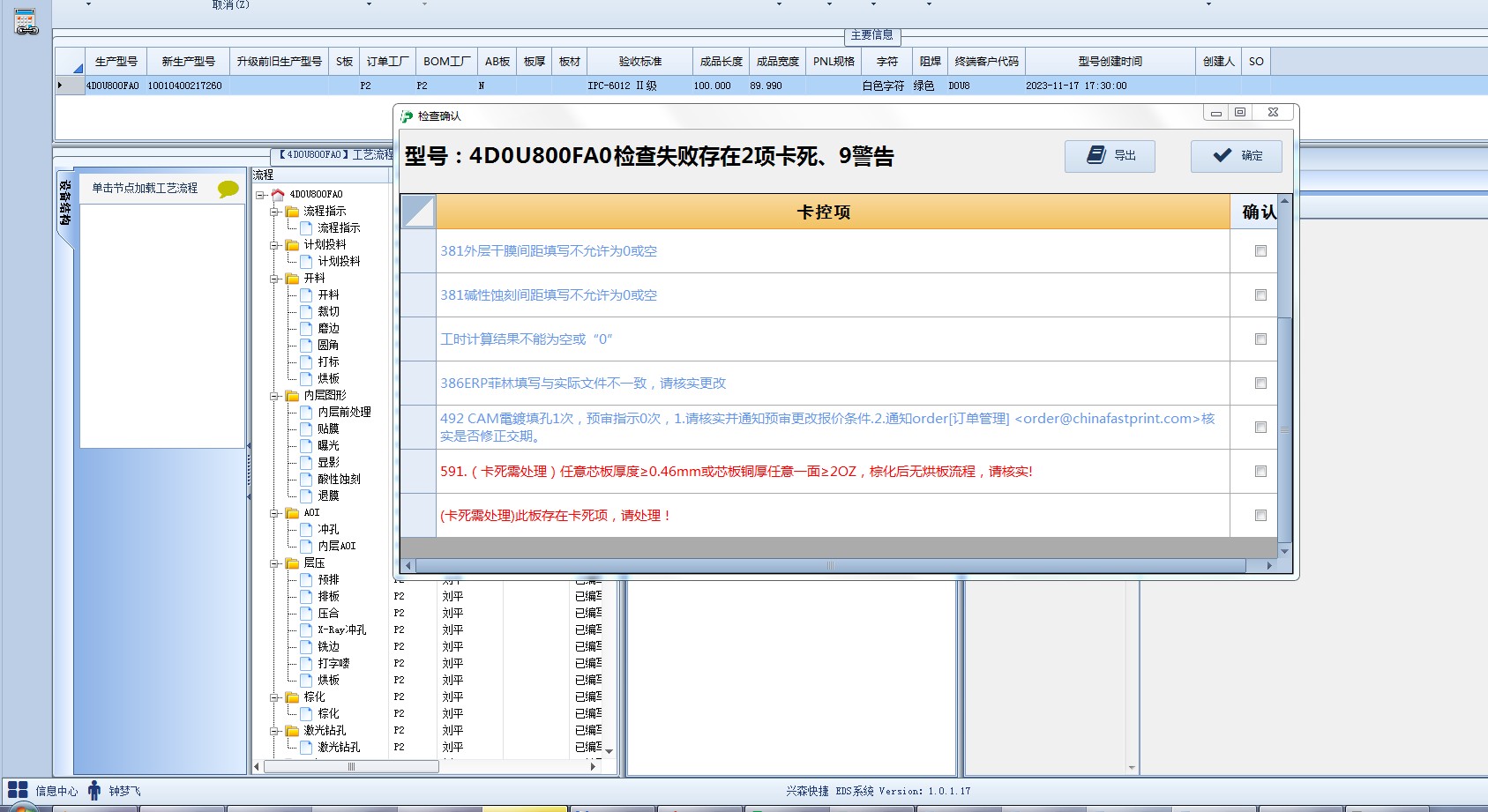The height and width of the screenshot is (812, 1488).
Task: Click the 591 卡死需处理 red warning text
Action: (x=736, y=472)
